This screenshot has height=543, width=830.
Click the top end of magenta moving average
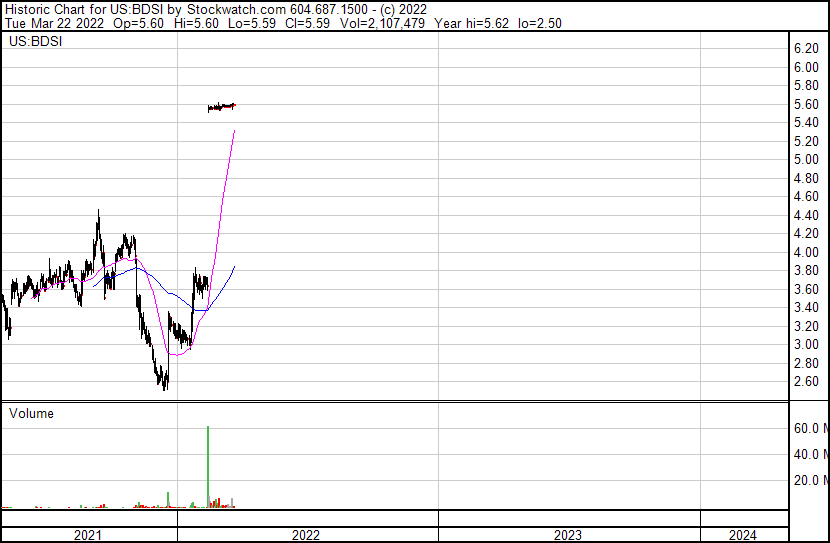point(235,131)
